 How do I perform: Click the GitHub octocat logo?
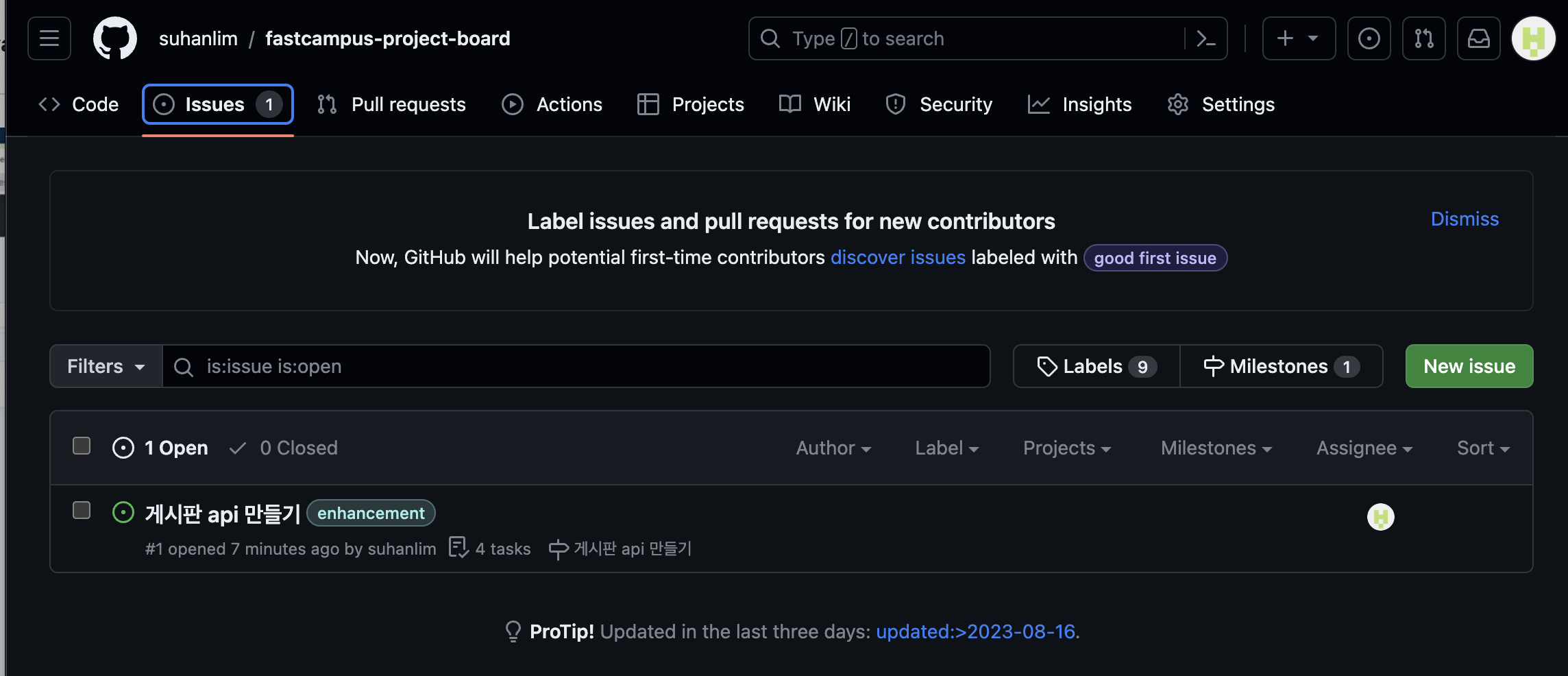[114, 38]
